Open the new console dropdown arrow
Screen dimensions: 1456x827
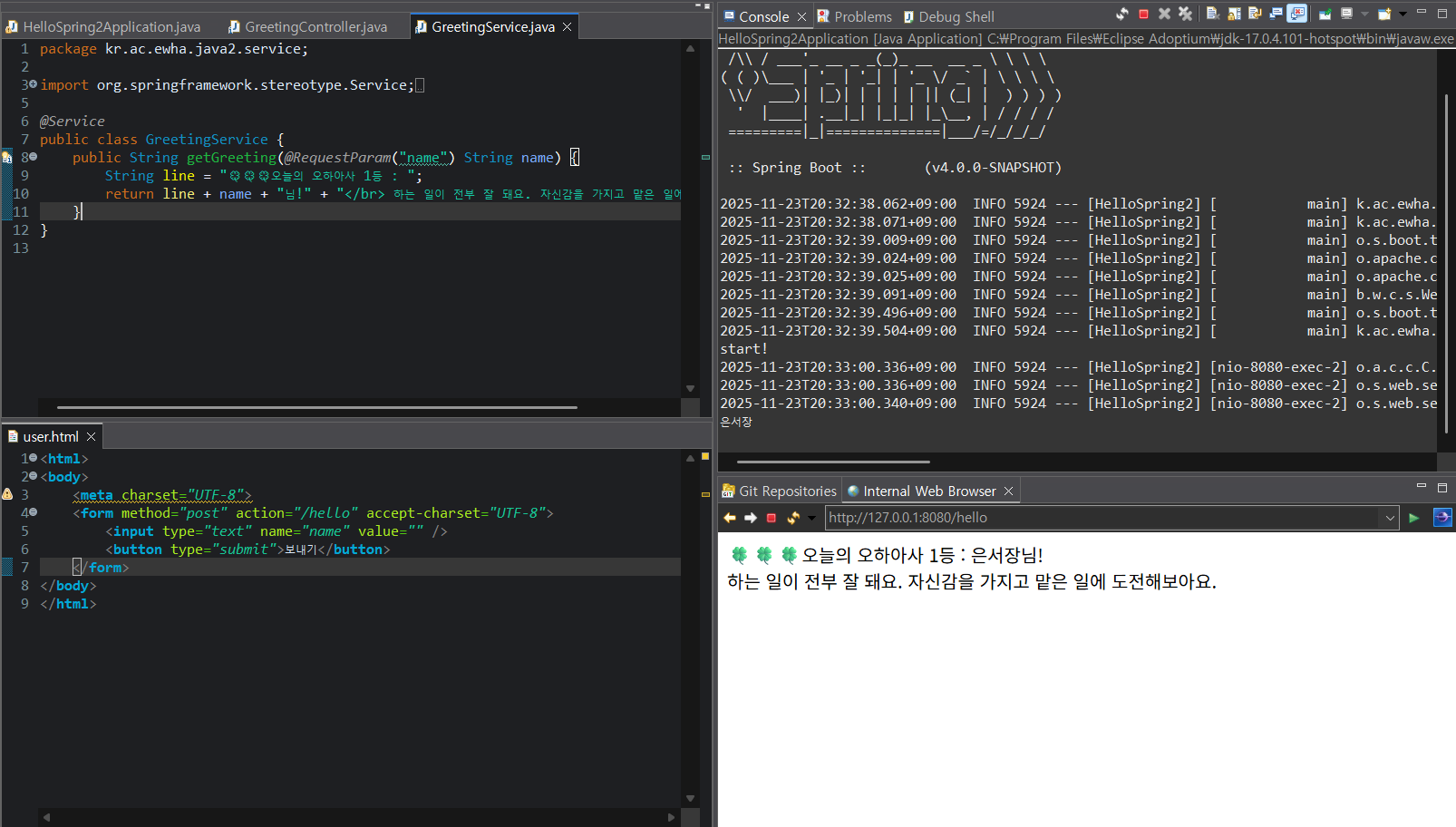(1403, 14)
